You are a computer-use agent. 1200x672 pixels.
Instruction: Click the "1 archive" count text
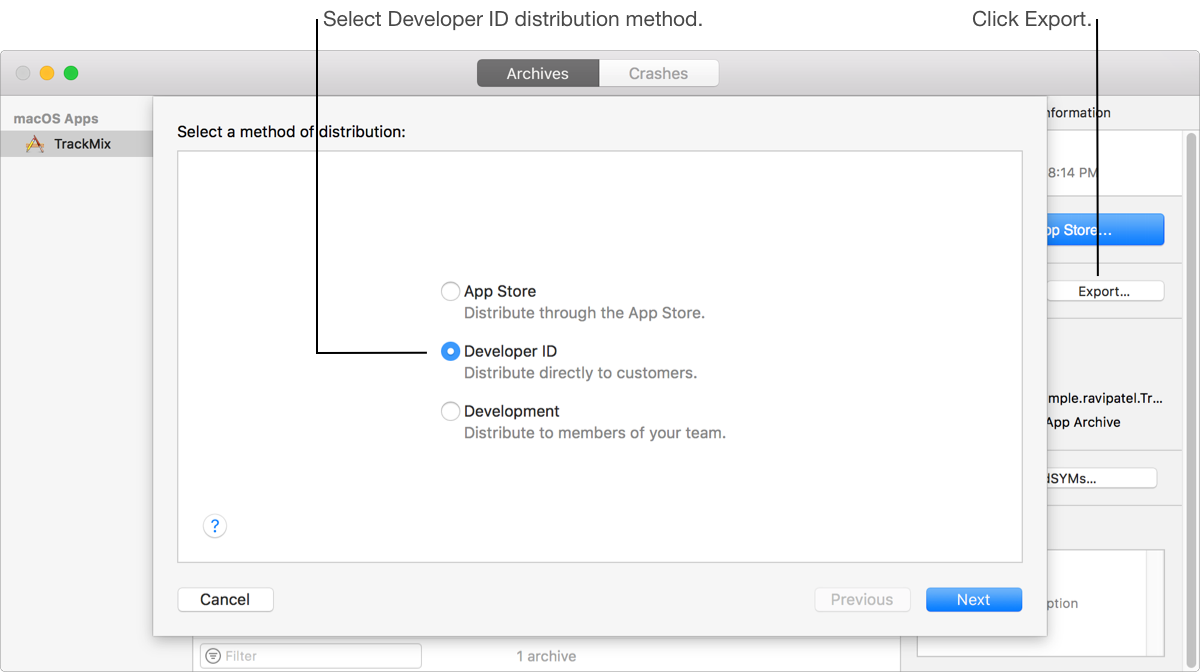(x=546, y=656)
